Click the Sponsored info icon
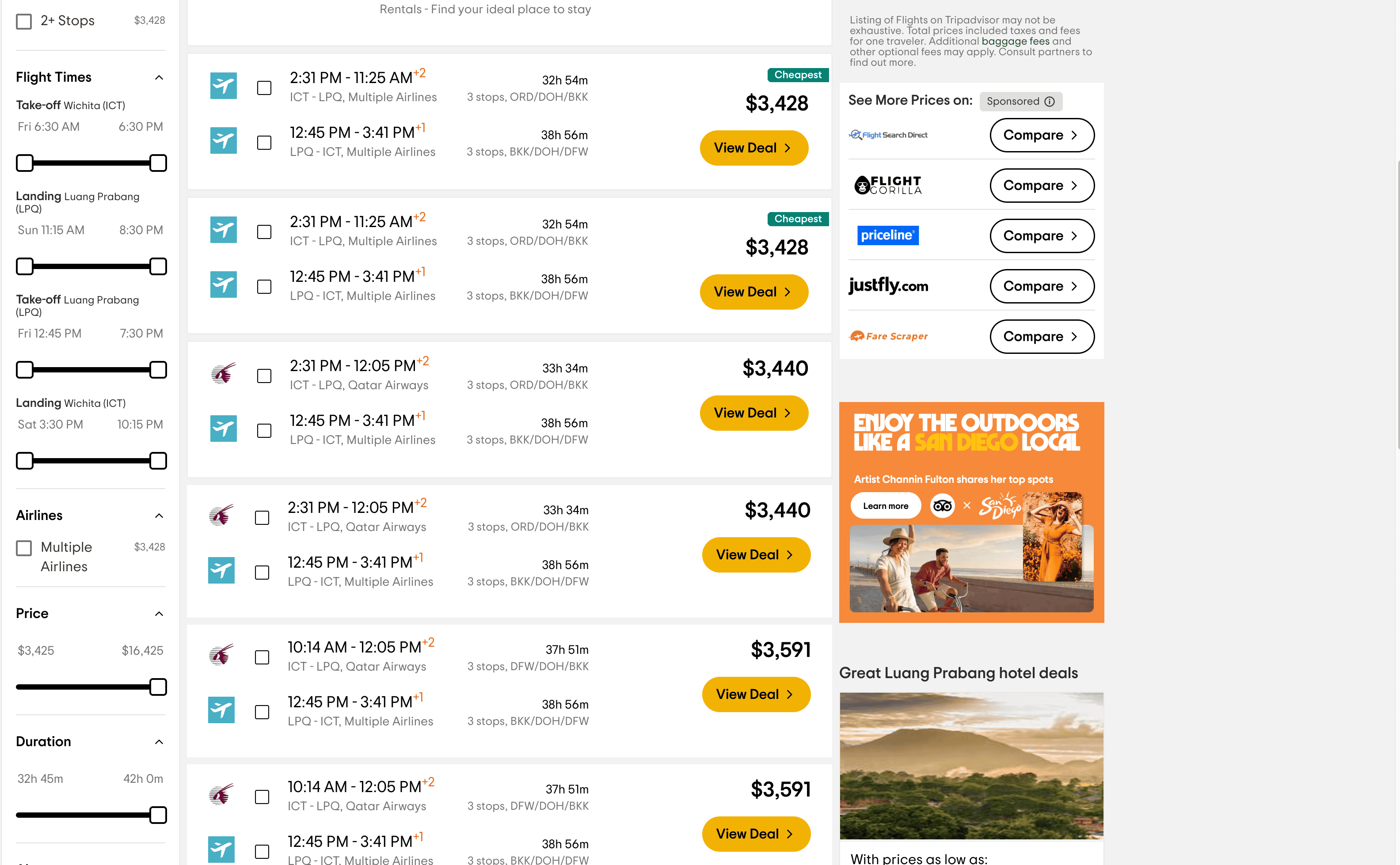The image size is (1400, 865). 1049,101
